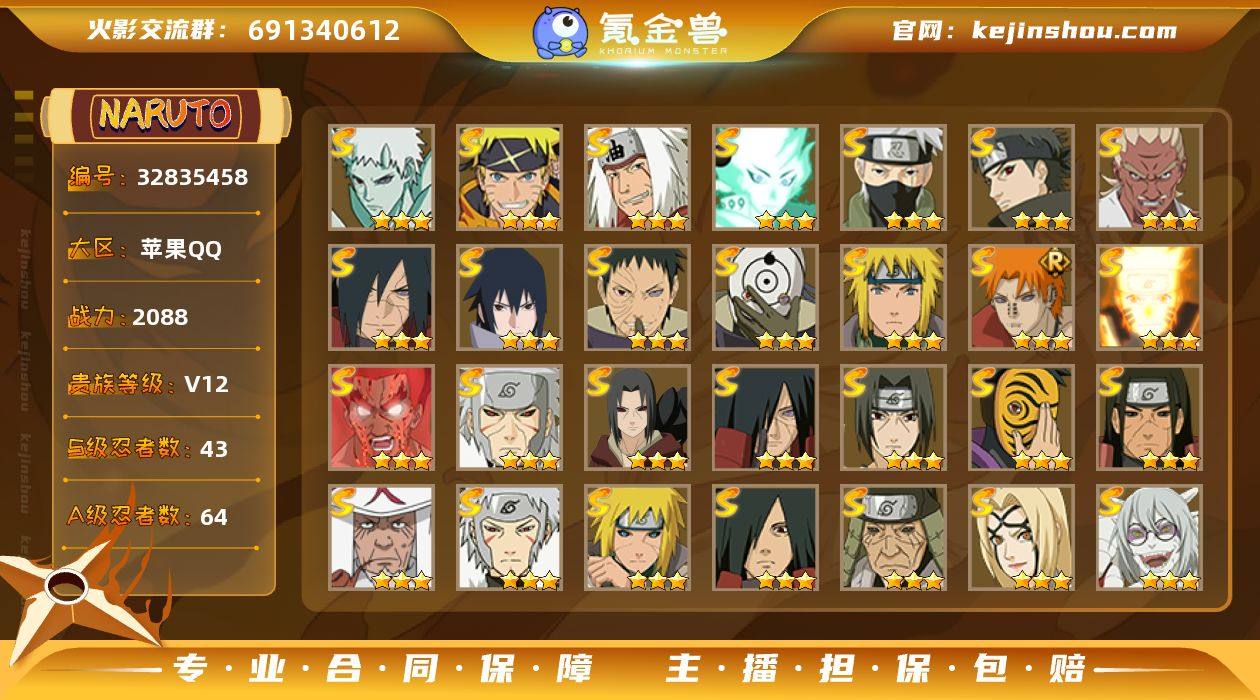
Task: Select the Hokage-hat elderly ninja portrait
Action: (381, 537)
